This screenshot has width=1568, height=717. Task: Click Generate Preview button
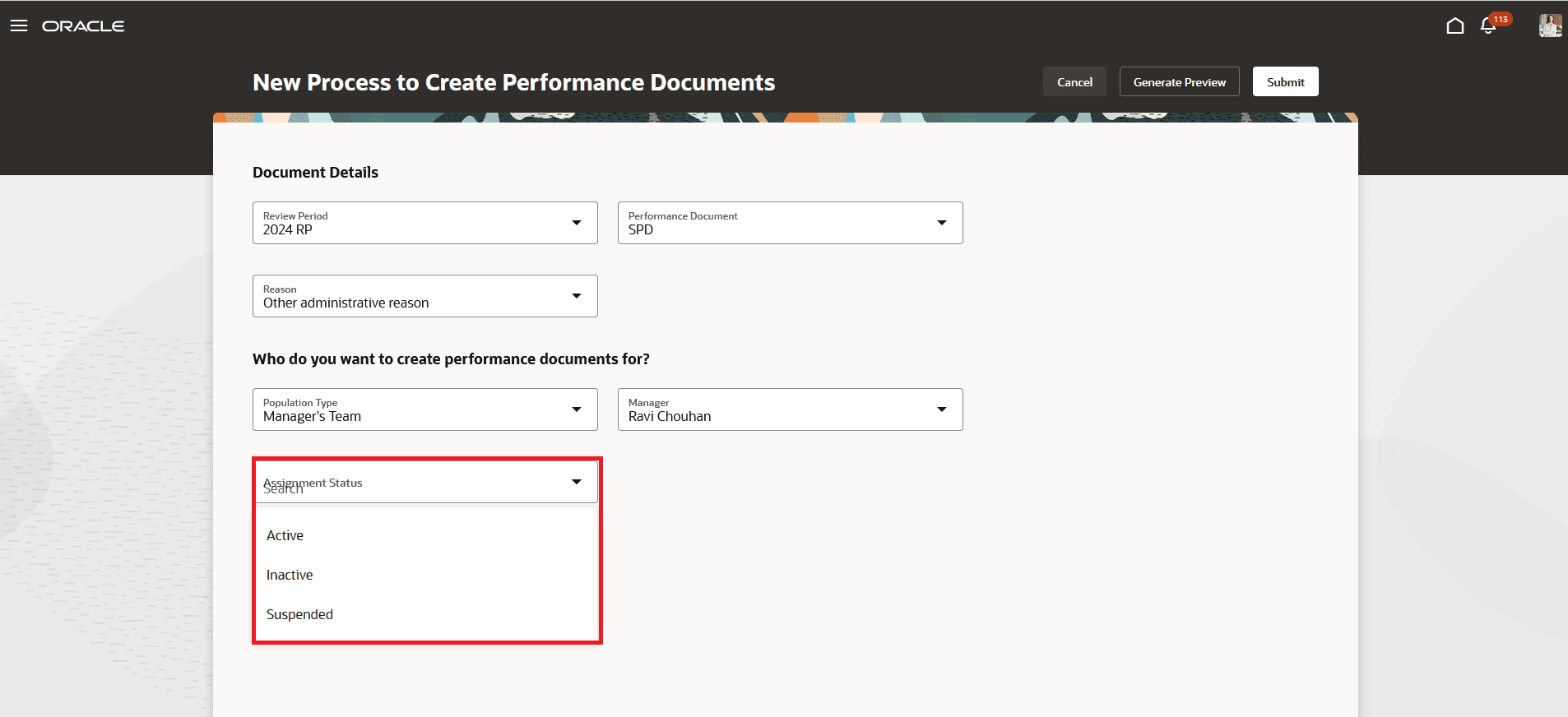(1179, 81)
